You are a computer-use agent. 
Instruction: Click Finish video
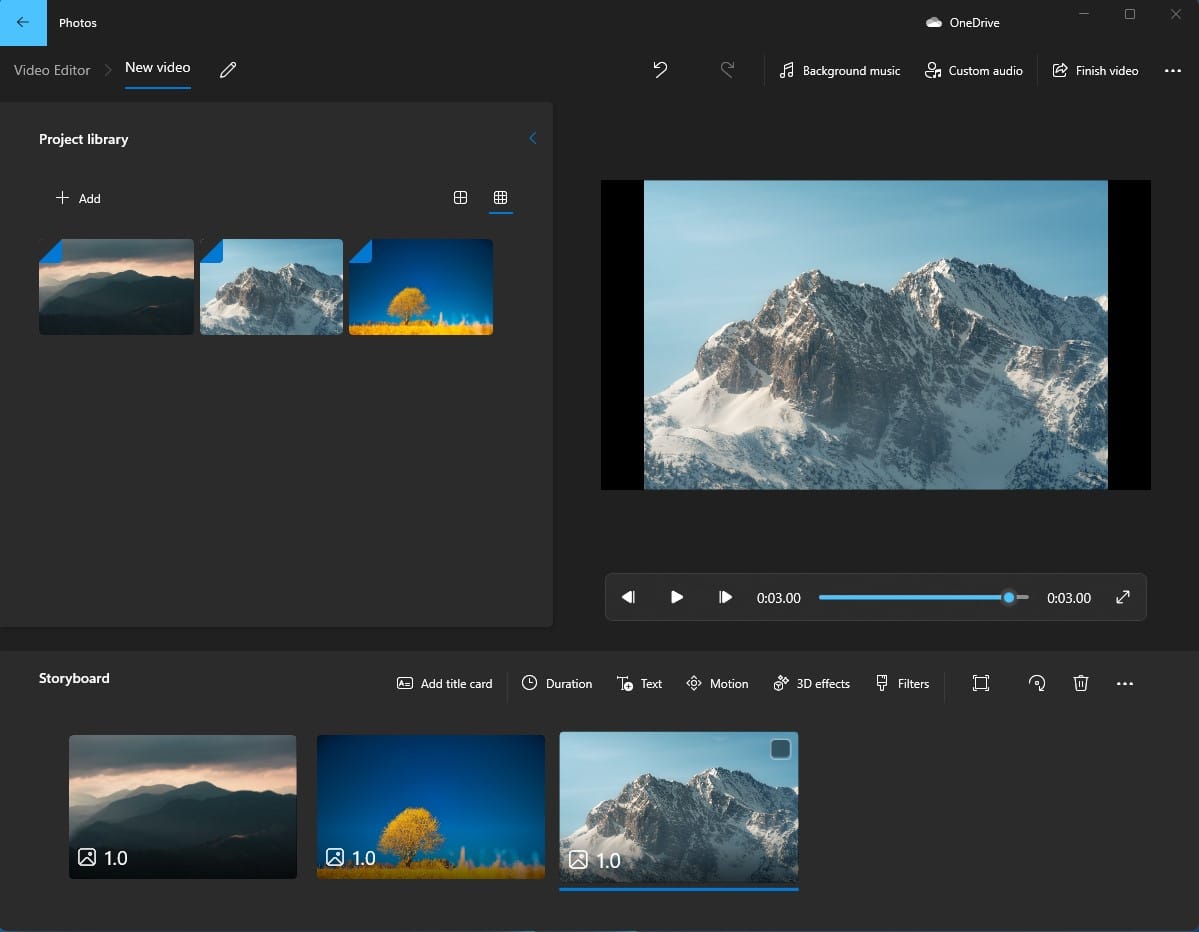[x=1095, y=71]
